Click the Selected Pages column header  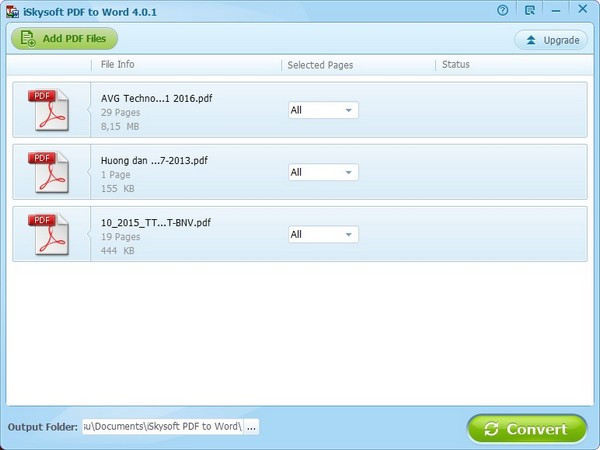point(320,65)
